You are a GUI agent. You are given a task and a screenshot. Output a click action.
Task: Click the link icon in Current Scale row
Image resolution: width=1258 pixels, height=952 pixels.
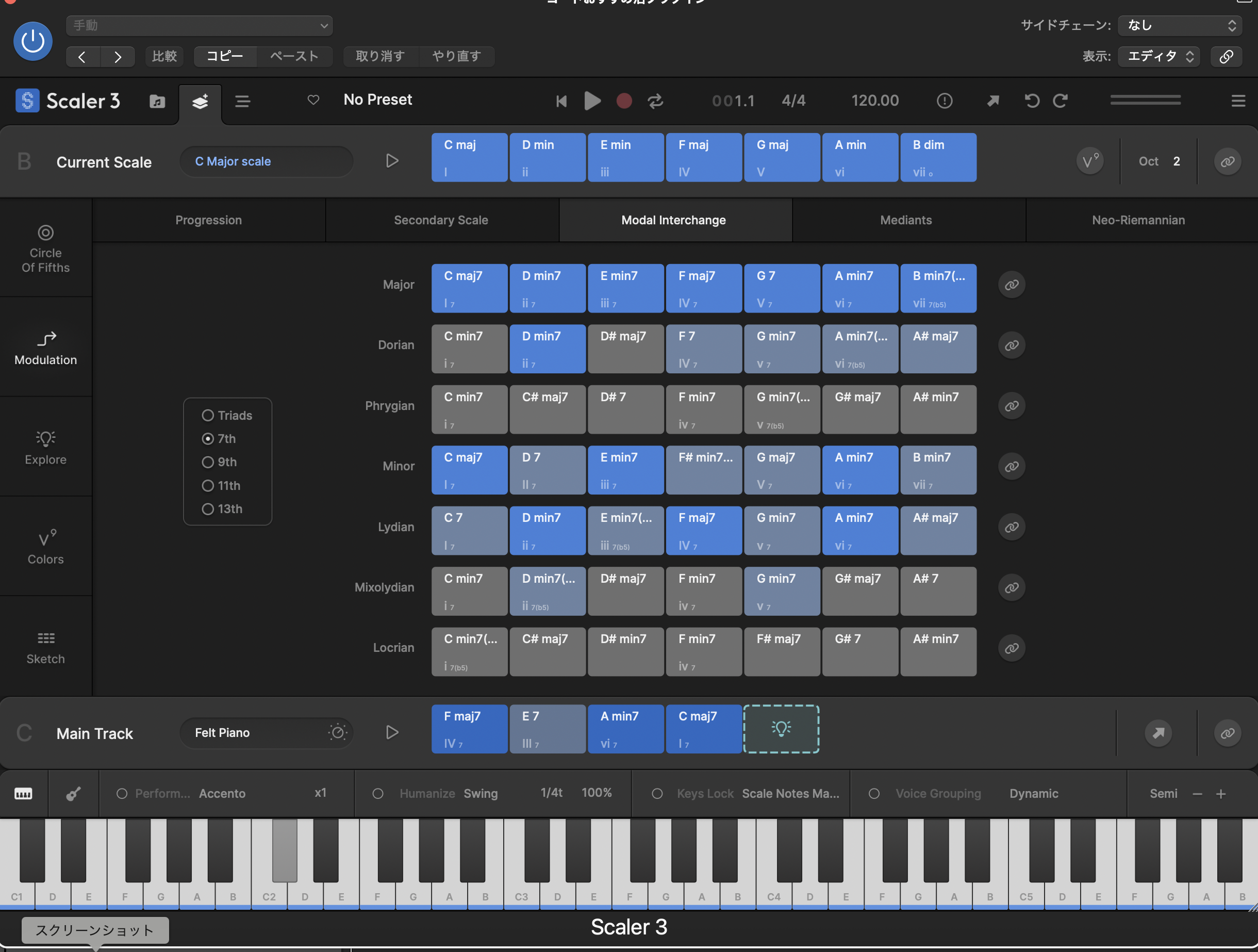click(1227, 161)
